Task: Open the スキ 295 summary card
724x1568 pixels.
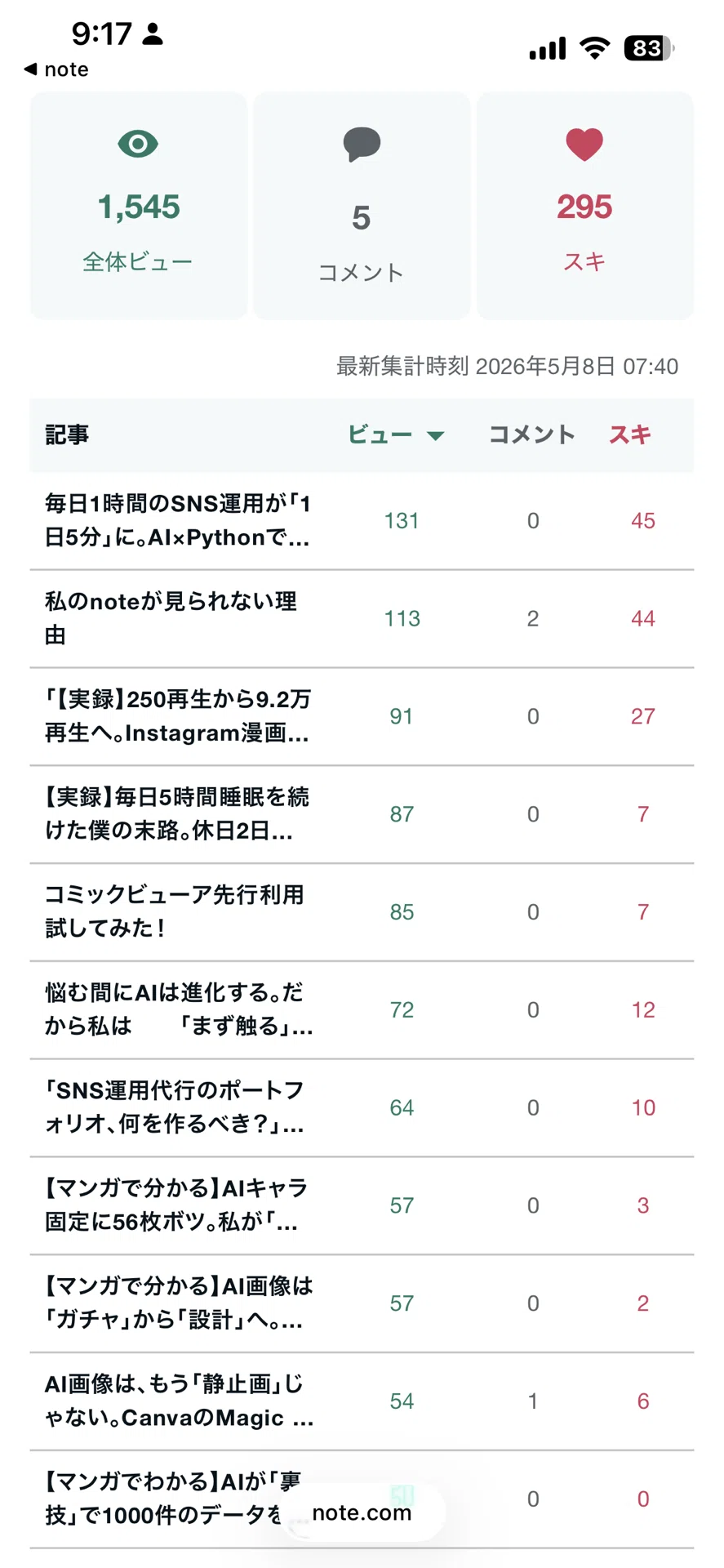Action: pyautogui.click(x=585, y=206)
